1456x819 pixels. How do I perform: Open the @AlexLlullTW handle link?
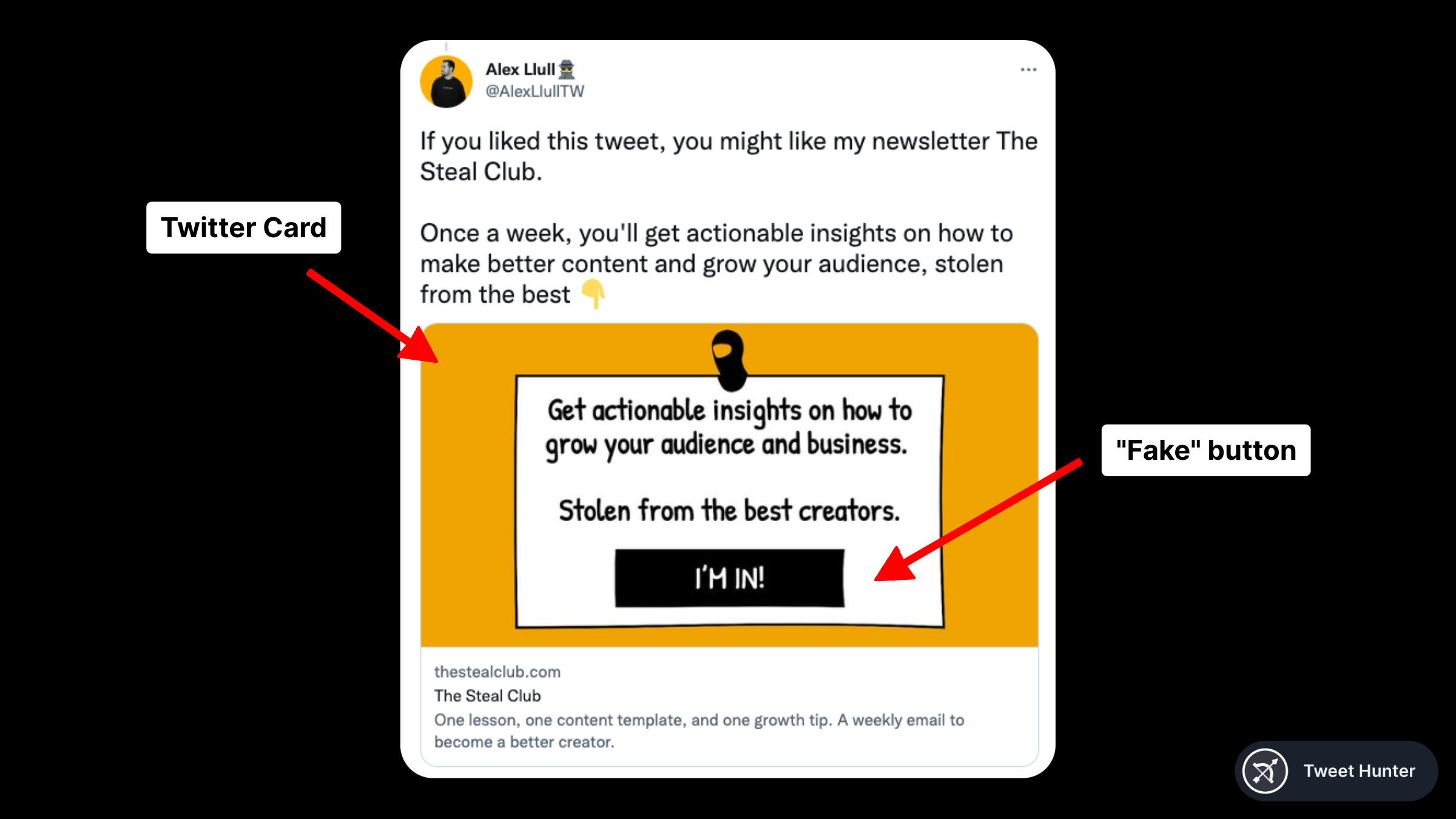tap(534, 92)
